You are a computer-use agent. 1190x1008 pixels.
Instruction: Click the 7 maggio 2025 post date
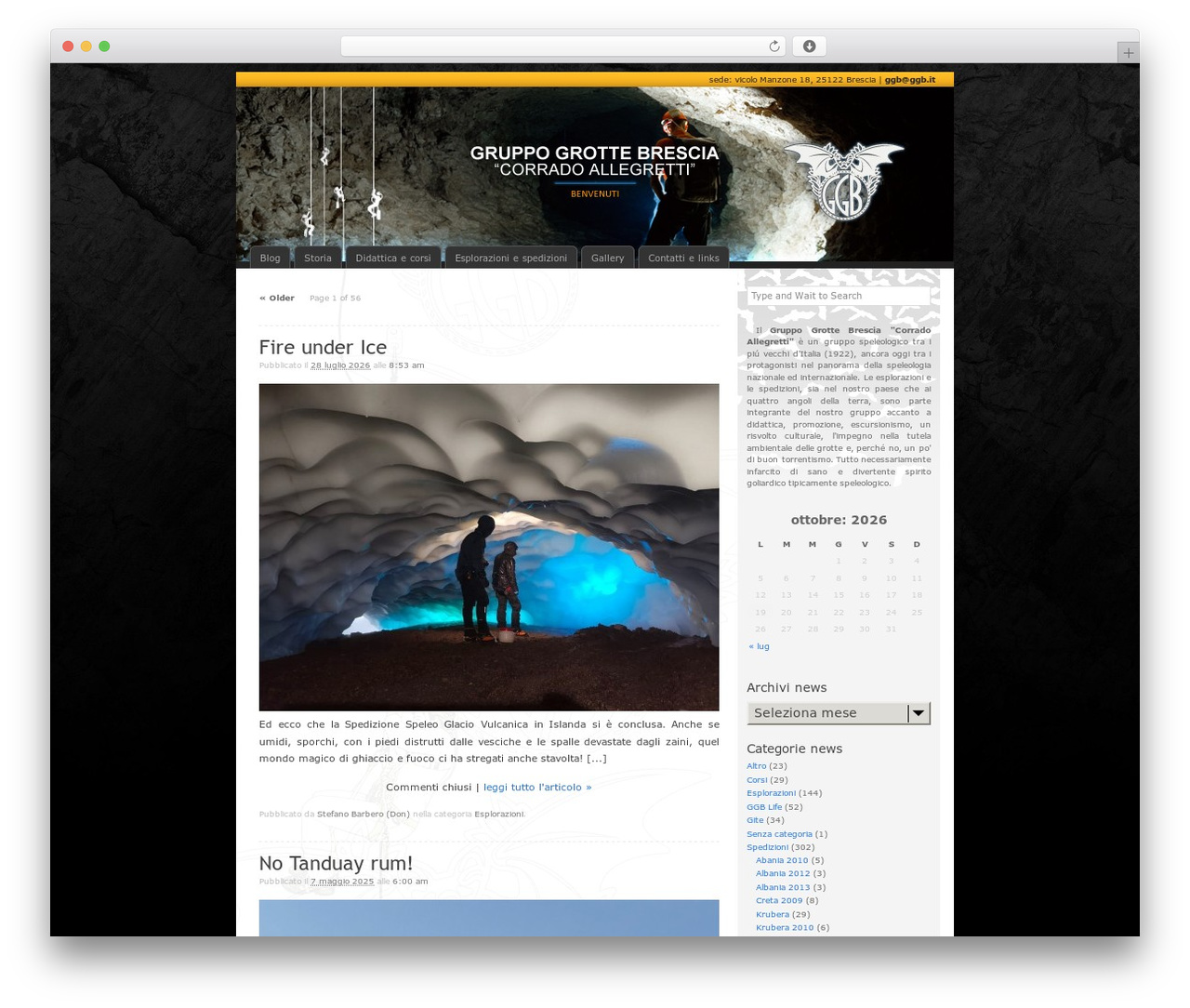coord(342,882)
